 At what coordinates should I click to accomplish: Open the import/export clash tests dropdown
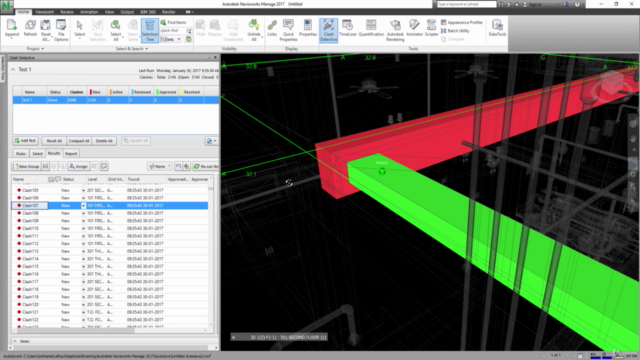pyautogui.click(x=211, y=141)
